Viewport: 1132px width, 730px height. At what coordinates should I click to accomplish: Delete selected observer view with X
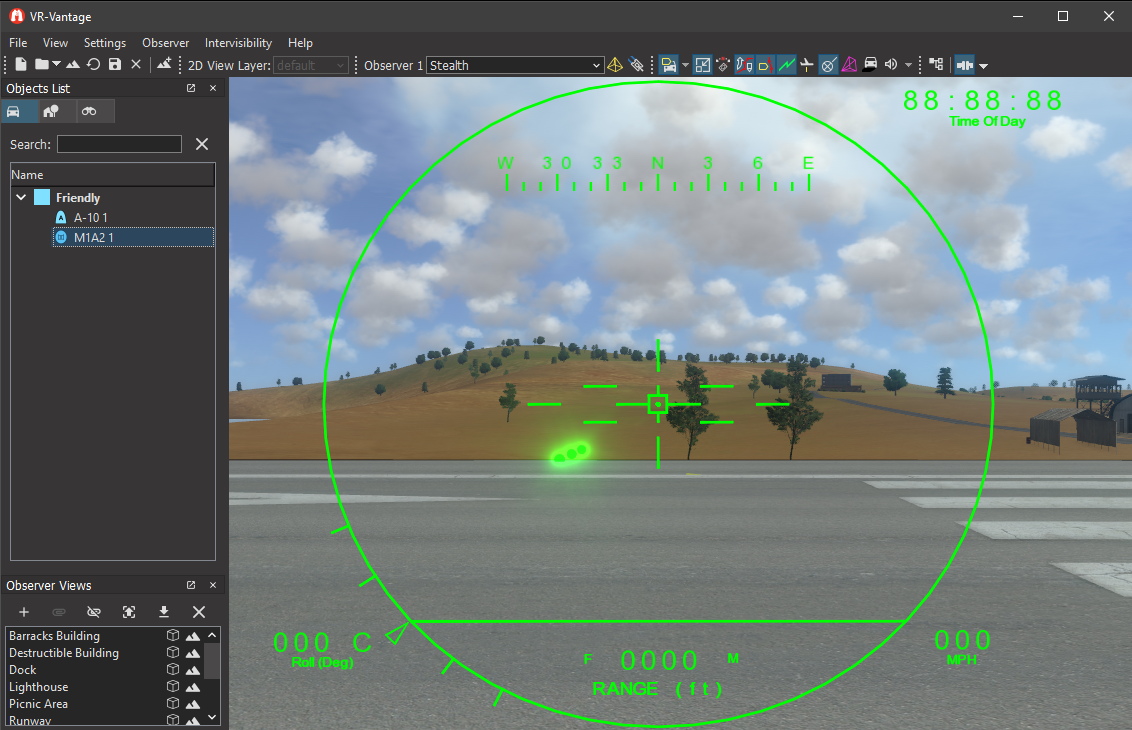pyautogui.click(x=199, y=612)
